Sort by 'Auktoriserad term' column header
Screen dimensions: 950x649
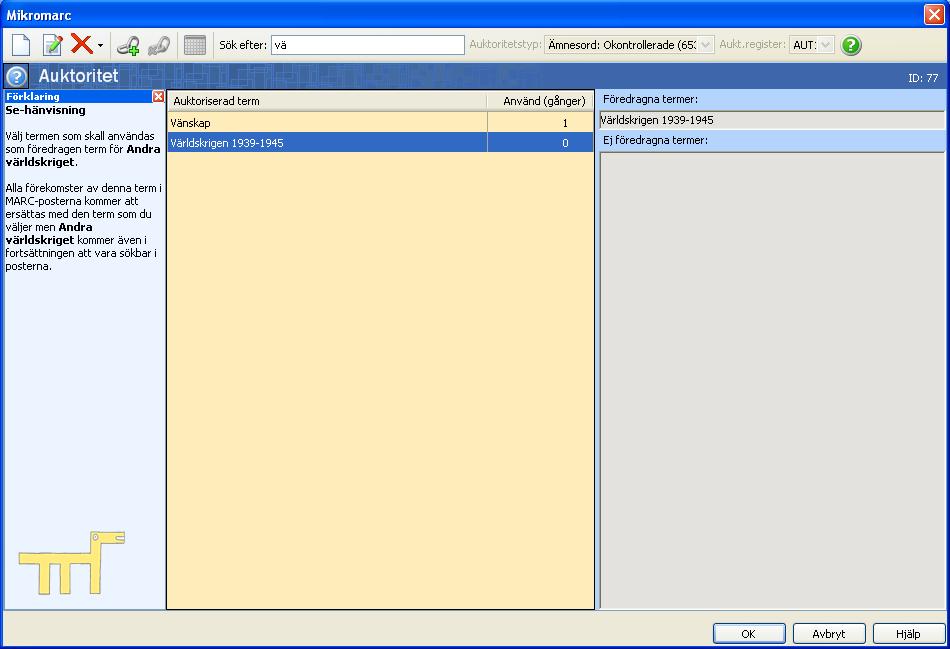(327, 101)
